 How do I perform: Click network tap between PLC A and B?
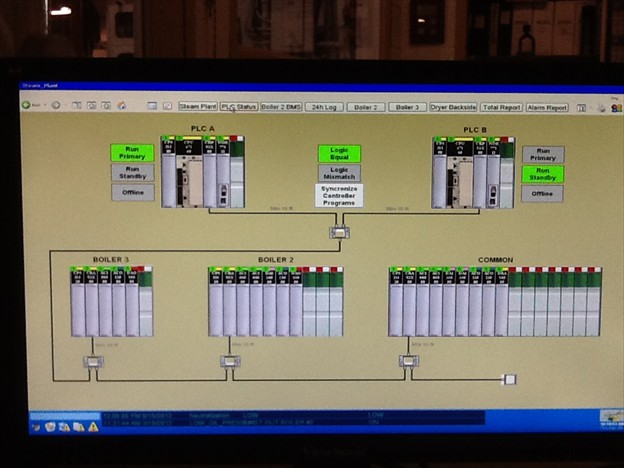tap(339, 232)
